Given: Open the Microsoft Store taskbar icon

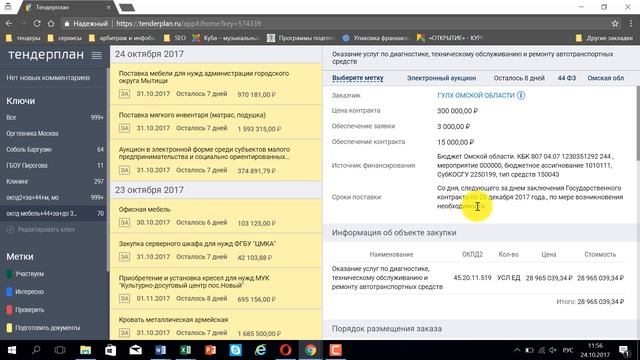Looking at the screenshot, I should point(110,350).
